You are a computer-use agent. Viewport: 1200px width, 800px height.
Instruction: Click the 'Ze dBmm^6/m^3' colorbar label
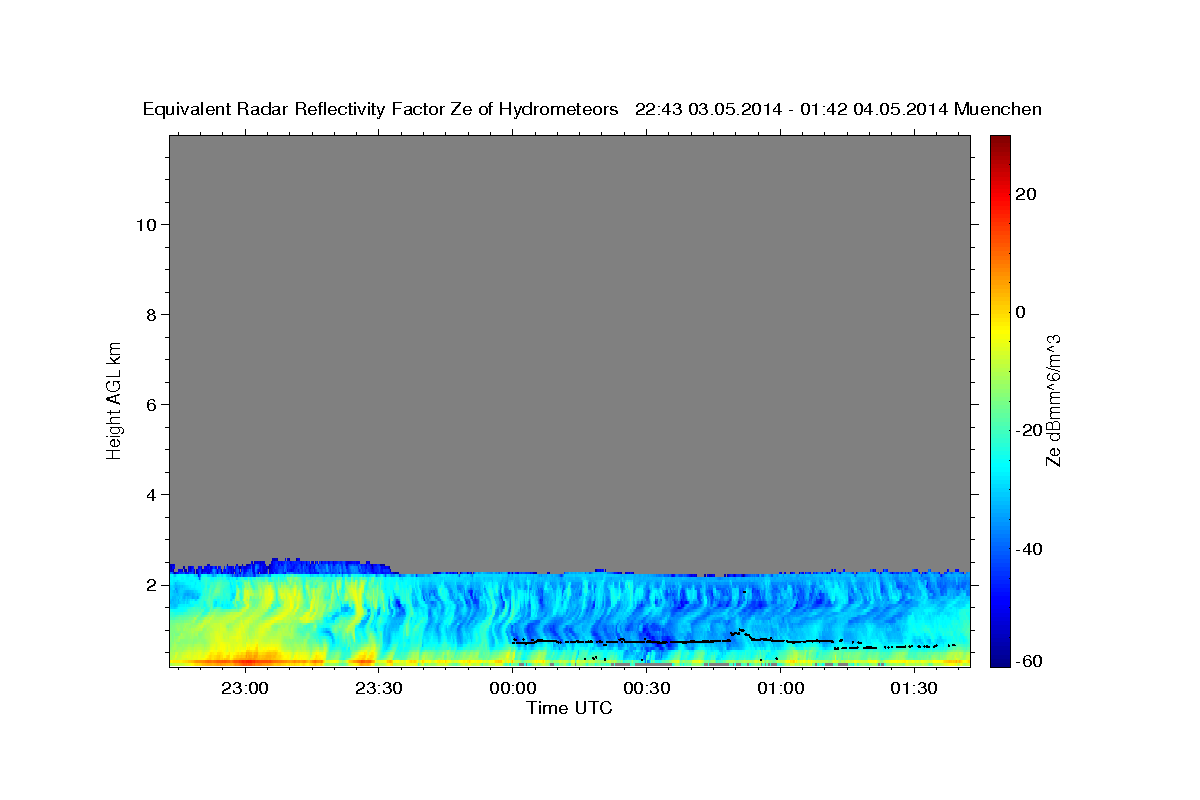(x=1053, y=400)
